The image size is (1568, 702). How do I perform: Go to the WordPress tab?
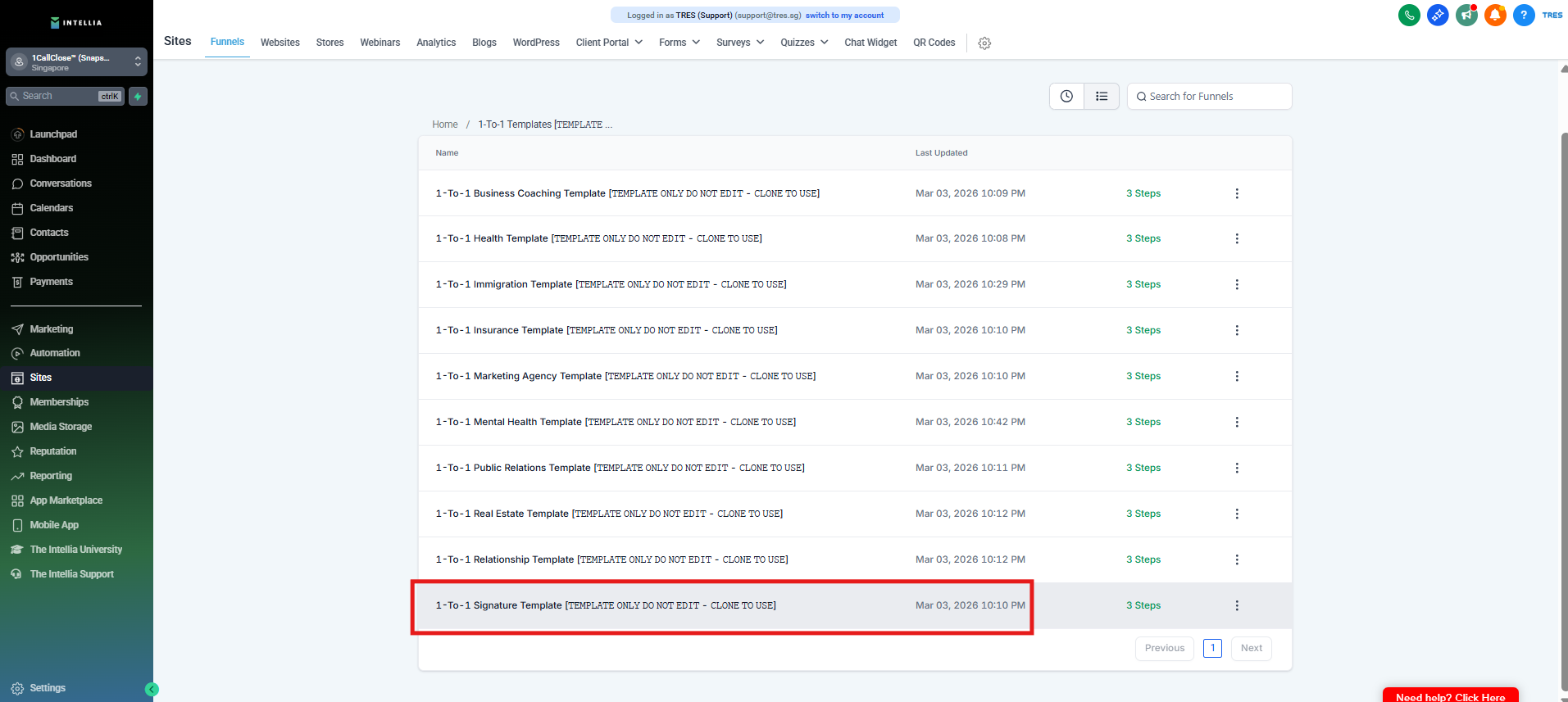[x=536, y=43]
